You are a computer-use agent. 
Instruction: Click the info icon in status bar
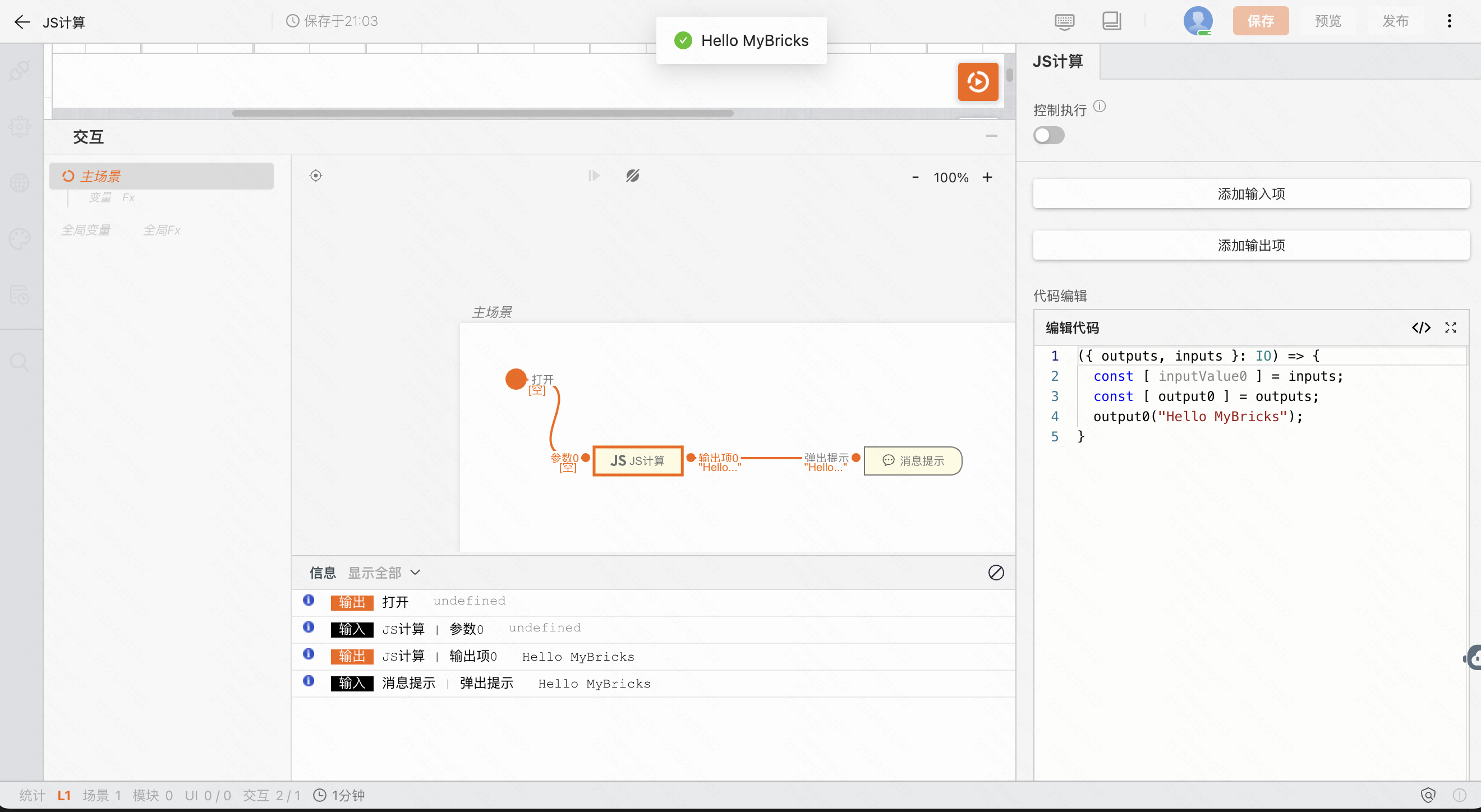(1459, 795)
